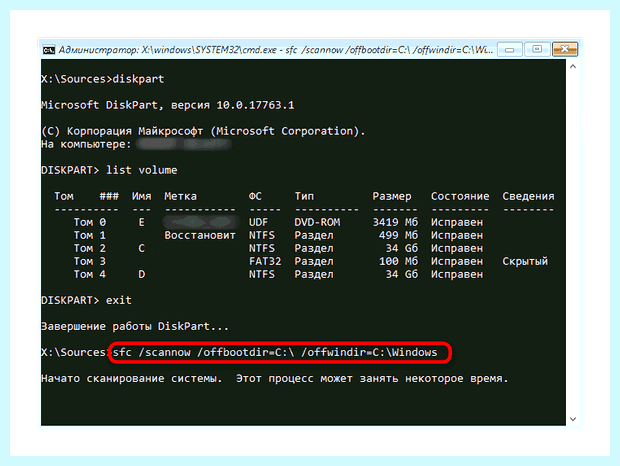
Task: Click the 'Microsoft DiskPart, версия 10.0.17763.1' line
Action: 168,105
